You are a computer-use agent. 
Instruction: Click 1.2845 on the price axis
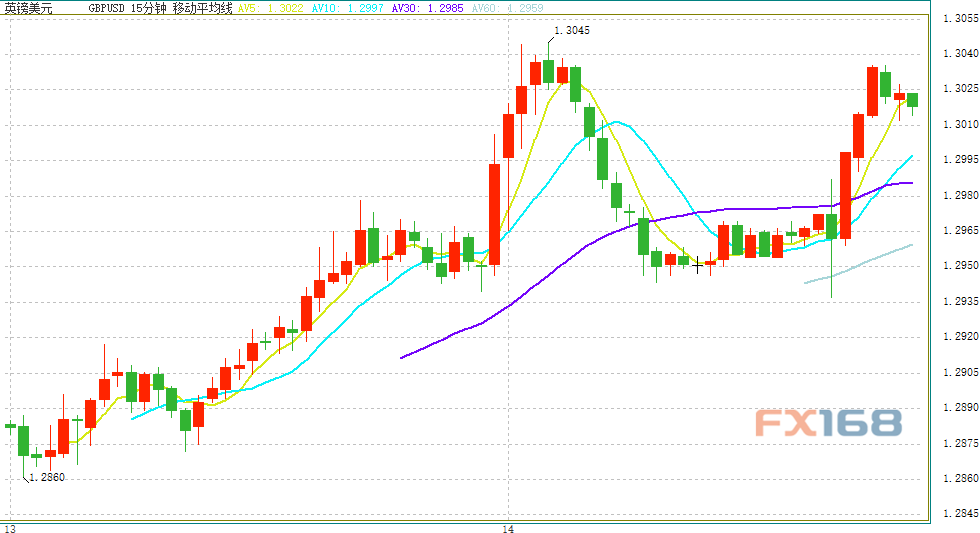960,513
